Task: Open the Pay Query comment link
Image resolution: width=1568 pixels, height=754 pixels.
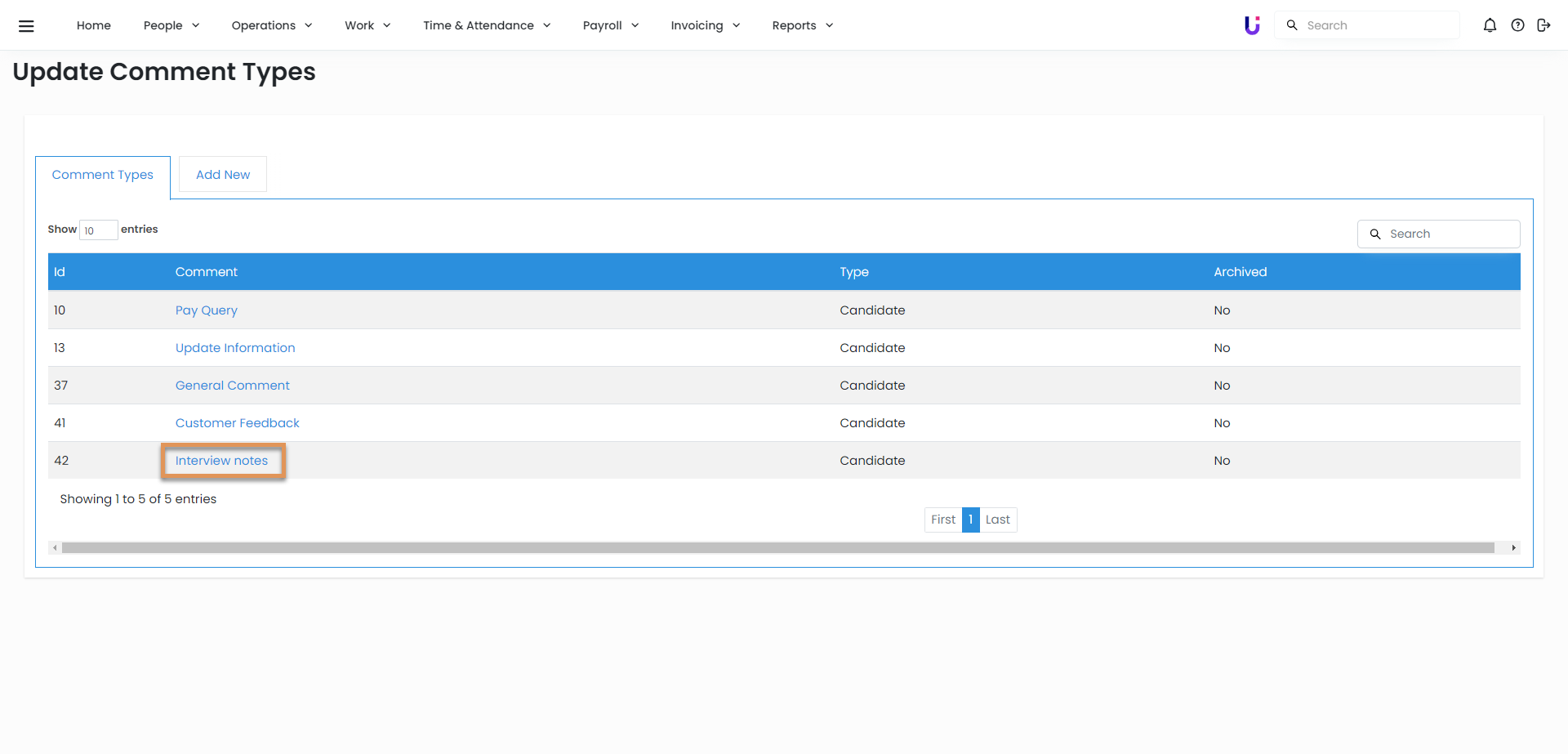Action: click(x=206, y=310)
